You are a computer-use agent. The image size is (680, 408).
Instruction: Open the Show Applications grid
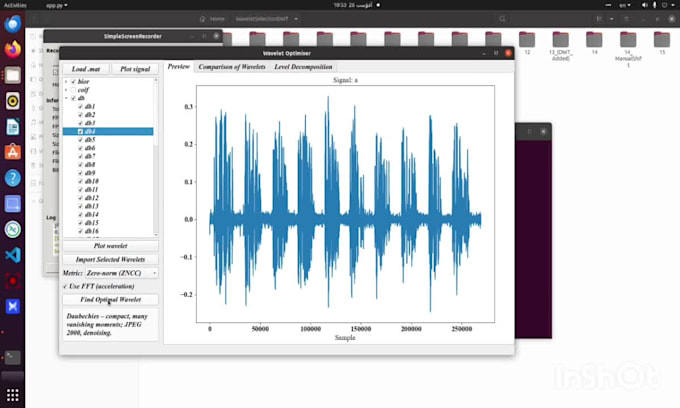(13, 395)
